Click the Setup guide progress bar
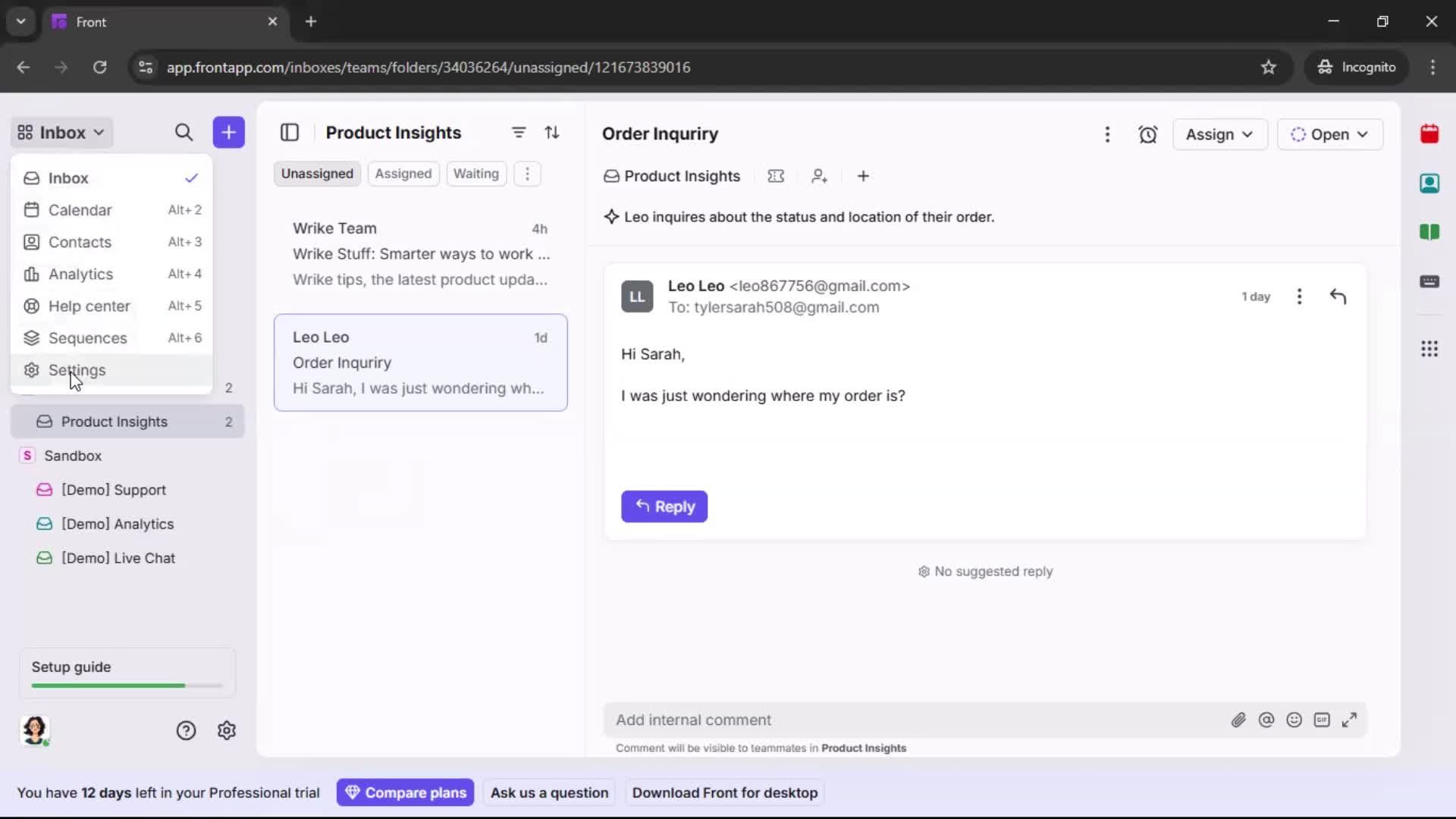 click(x=125, y=685)
